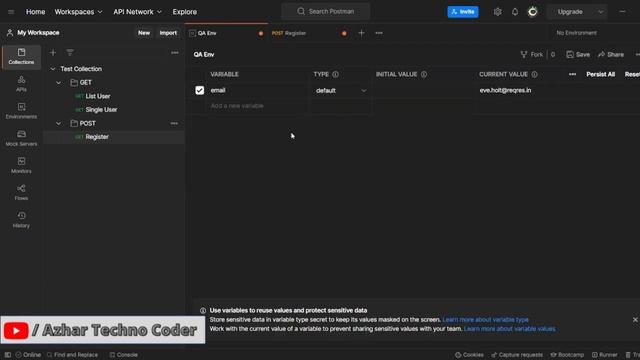640x360 pixels.
Task: Close the variables info banner
Action: coord(635,320)
